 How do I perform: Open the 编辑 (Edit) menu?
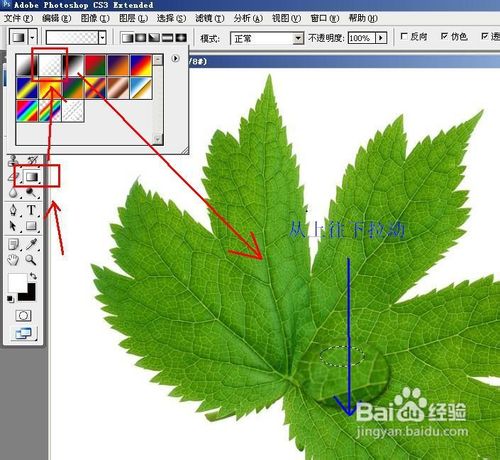click(56, 18)
